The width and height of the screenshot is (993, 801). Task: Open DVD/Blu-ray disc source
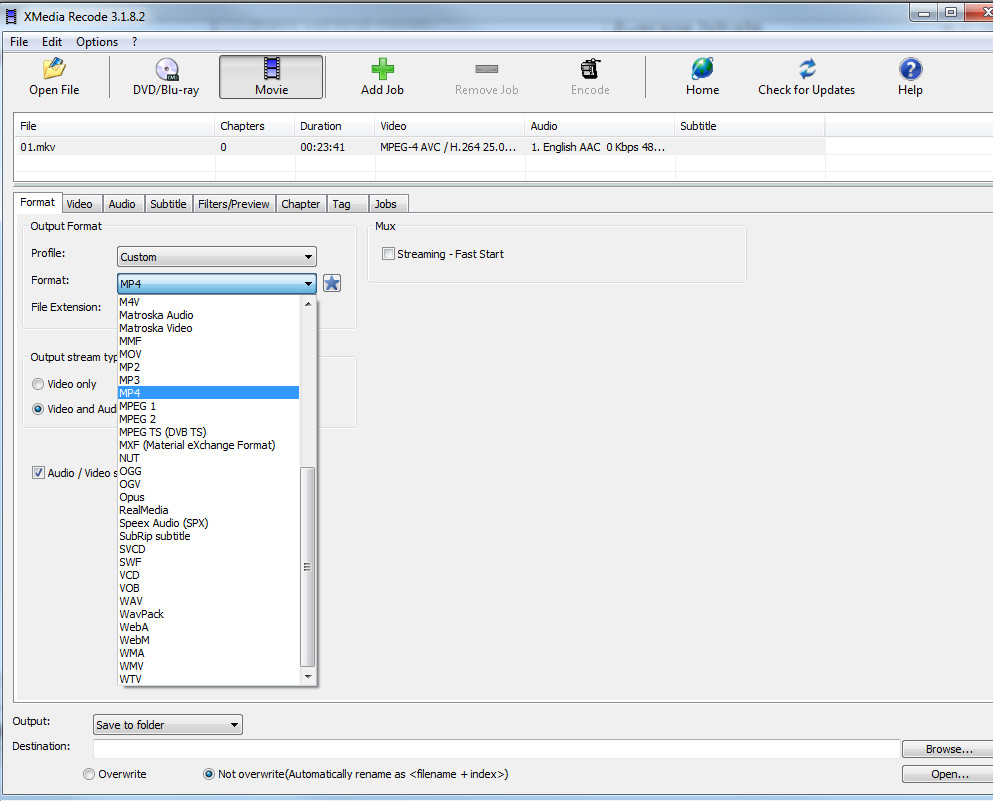[x=167, y=77]
